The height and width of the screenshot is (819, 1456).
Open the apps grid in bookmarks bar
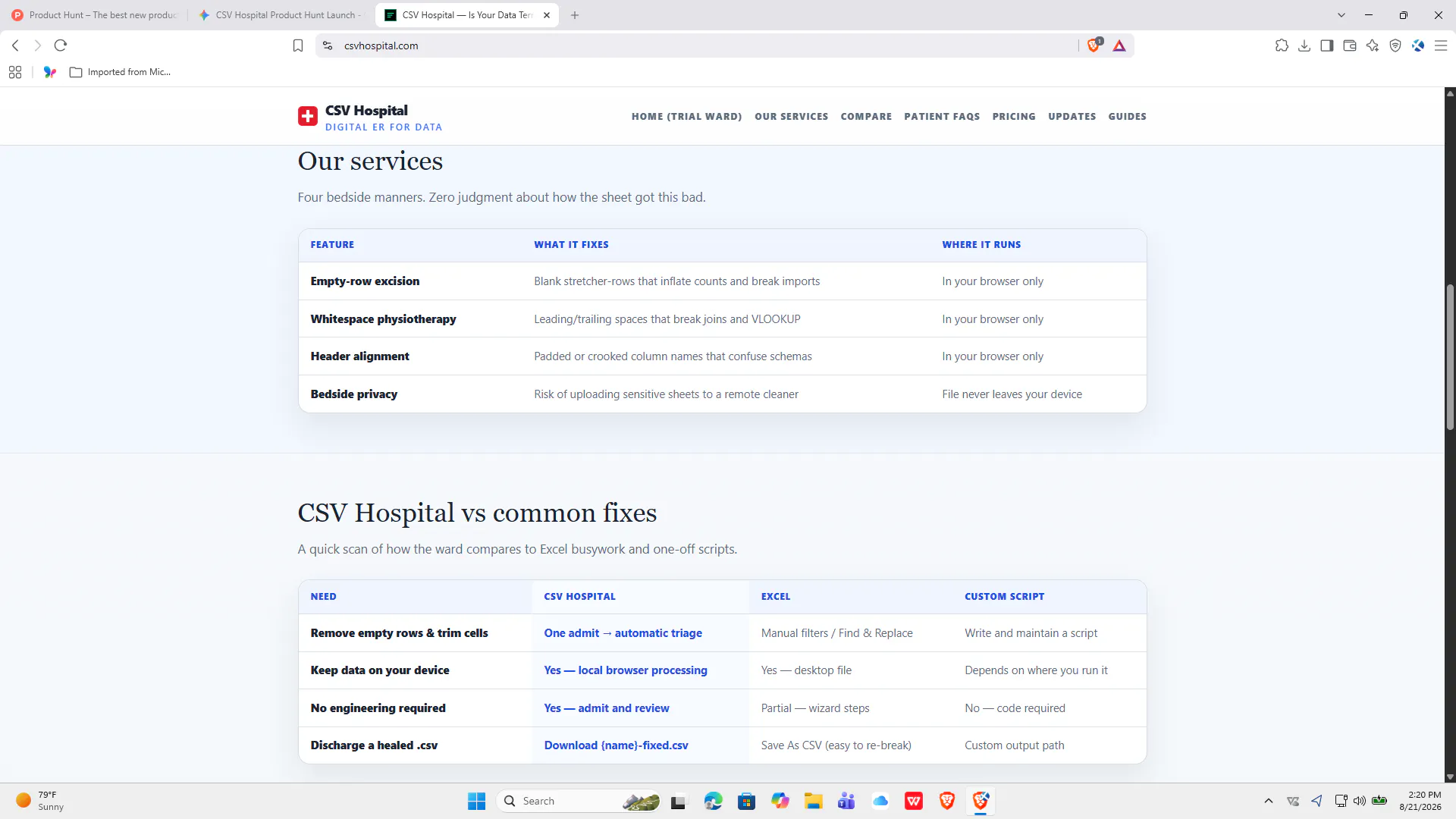pos(15,72)
